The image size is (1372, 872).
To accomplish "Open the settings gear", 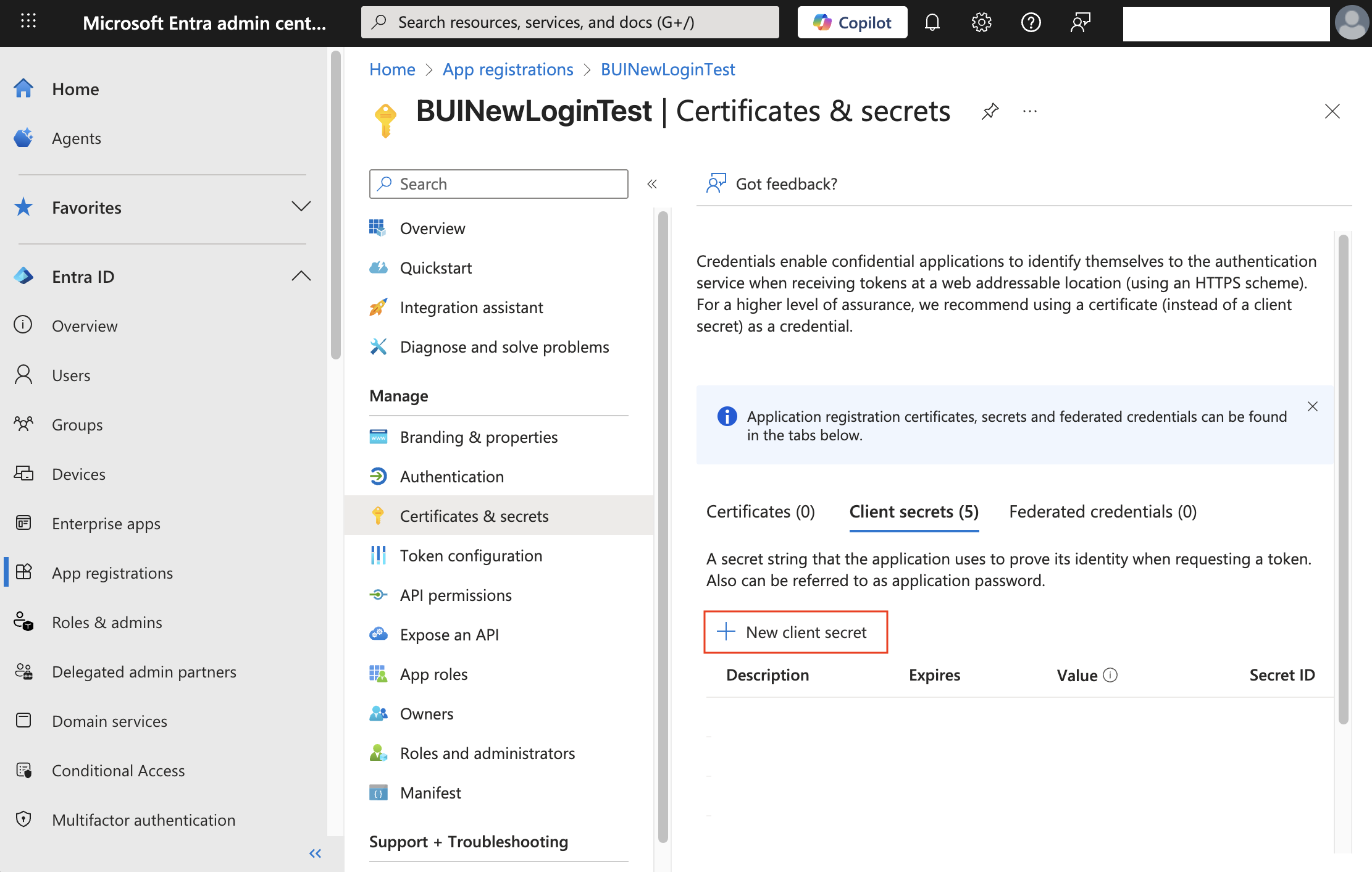I will point(981,22).
